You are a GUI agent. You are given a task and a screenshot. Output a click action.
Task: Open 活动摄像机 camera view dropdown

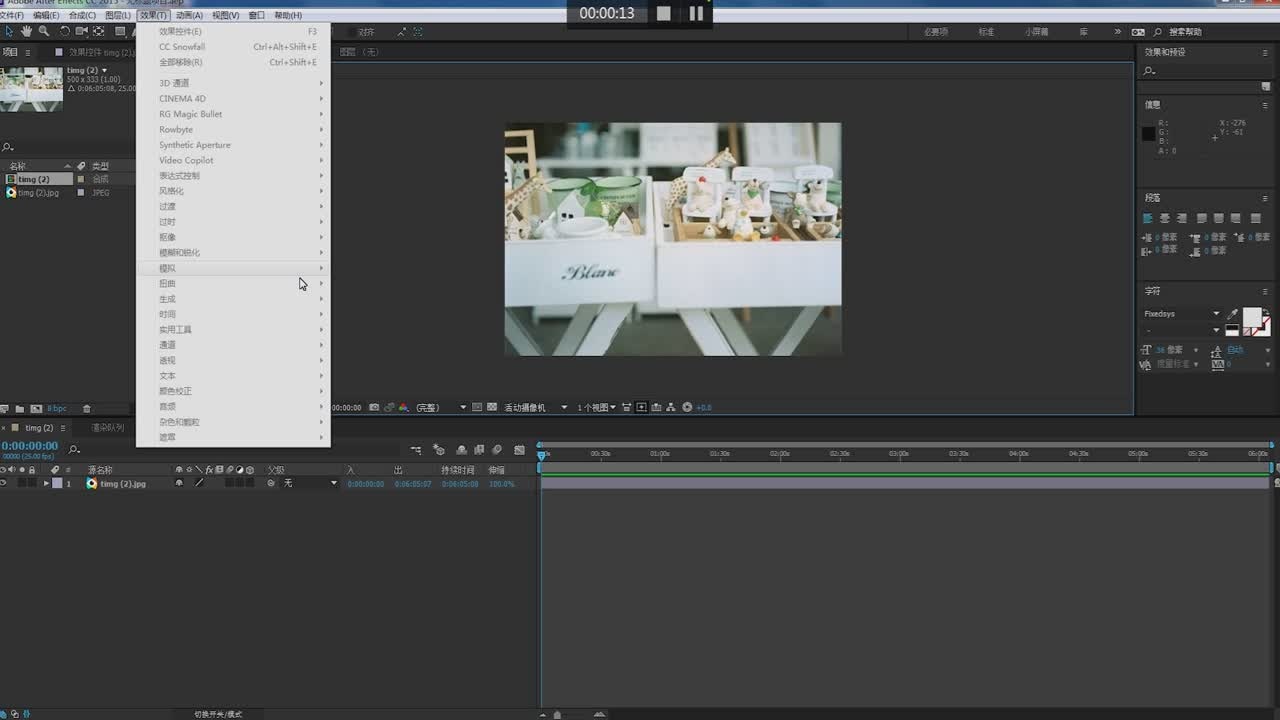[x=535, y=407]
